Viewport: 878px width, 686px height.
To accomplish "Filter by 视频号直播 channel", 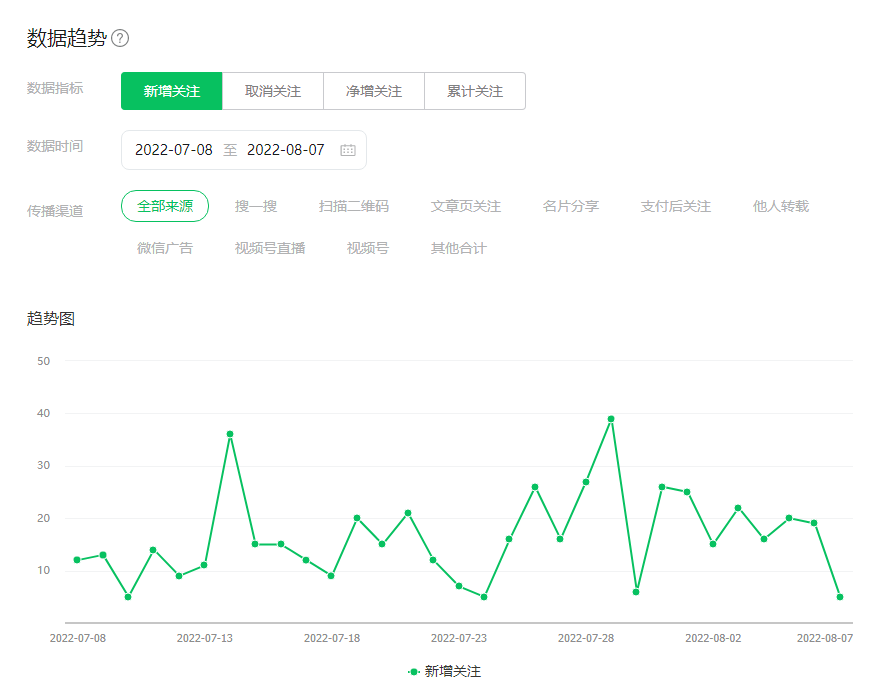I will 270,248.
